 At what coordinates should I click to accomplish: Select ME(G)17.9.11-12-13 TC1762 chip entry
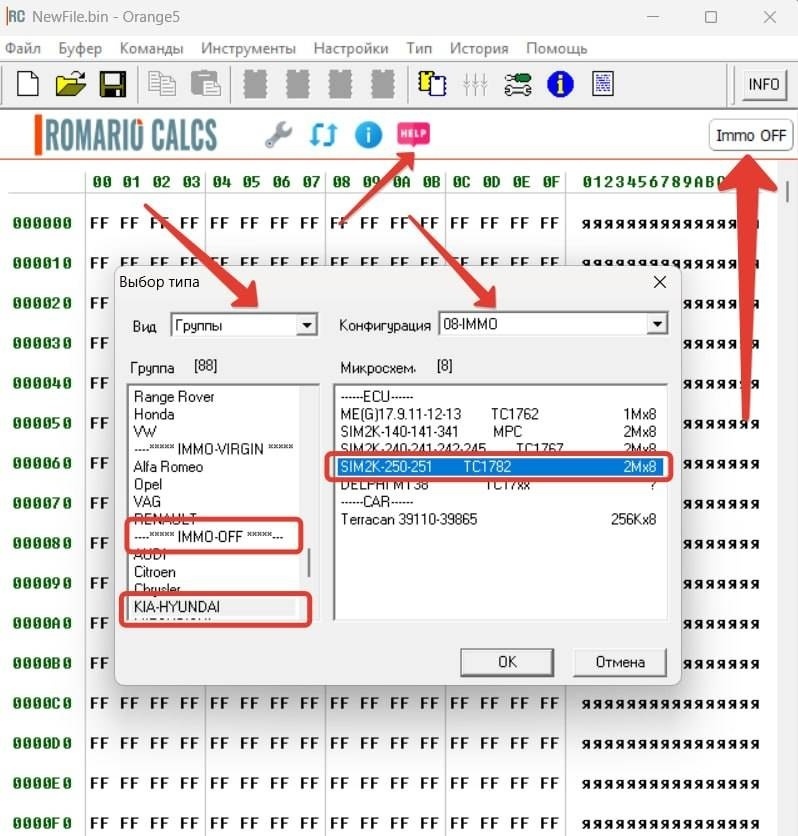[x=498, y=414]
